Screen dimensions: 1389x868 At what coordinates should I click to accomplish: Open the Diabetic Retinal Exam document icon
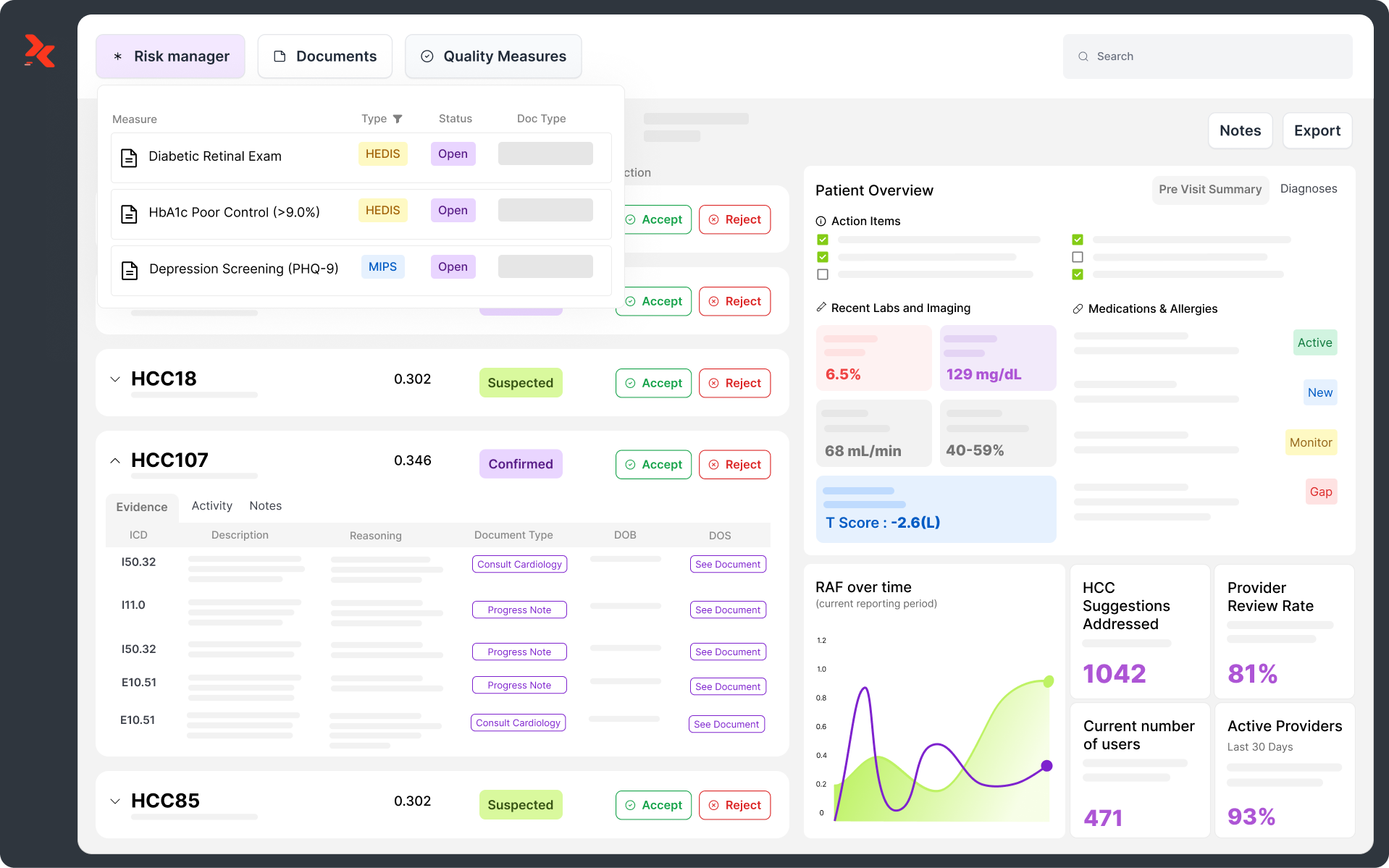click(129, 157)
